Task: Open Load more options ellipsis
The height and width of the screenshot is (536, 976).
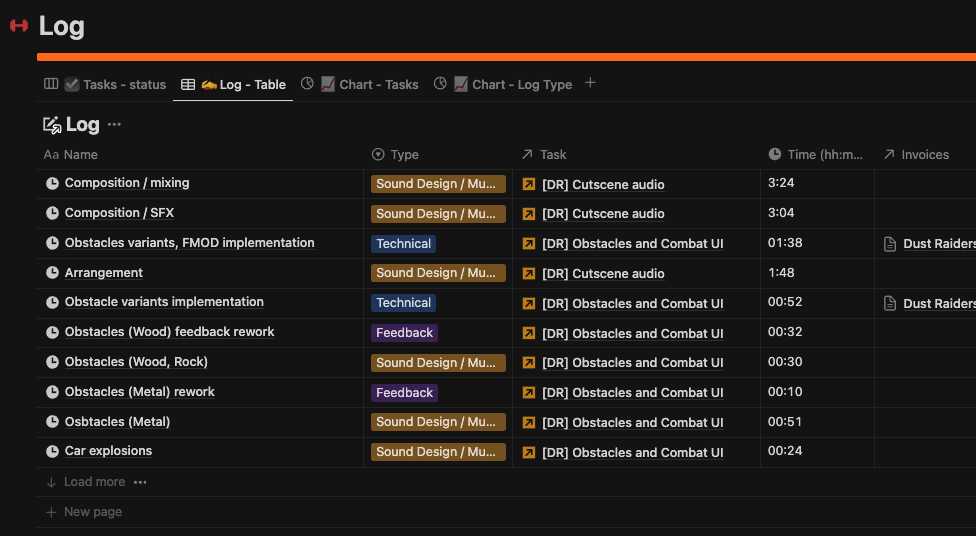Action: pos(140,482)
